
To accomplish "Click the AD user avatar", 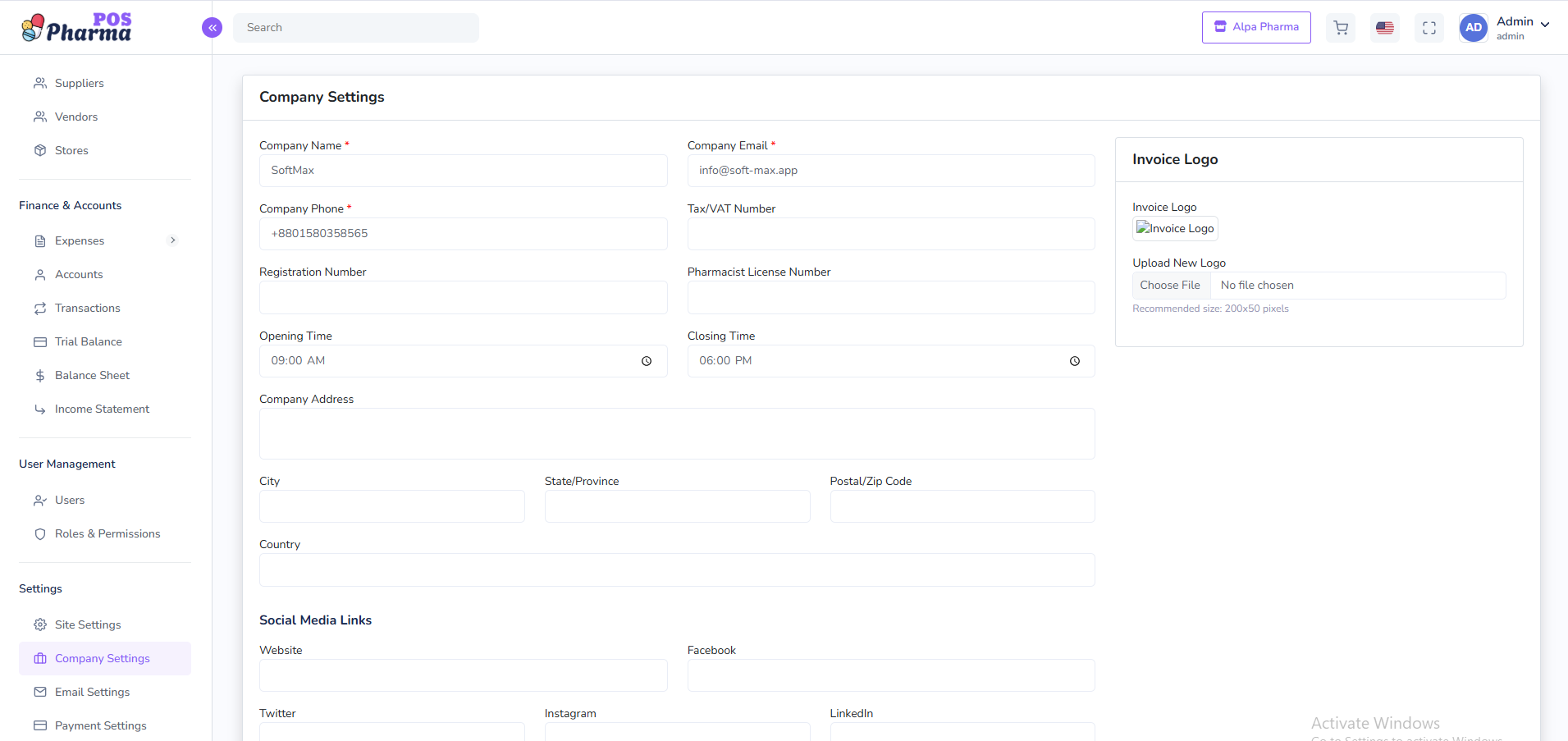I will pyautogui.click(x=1474, y=28).
